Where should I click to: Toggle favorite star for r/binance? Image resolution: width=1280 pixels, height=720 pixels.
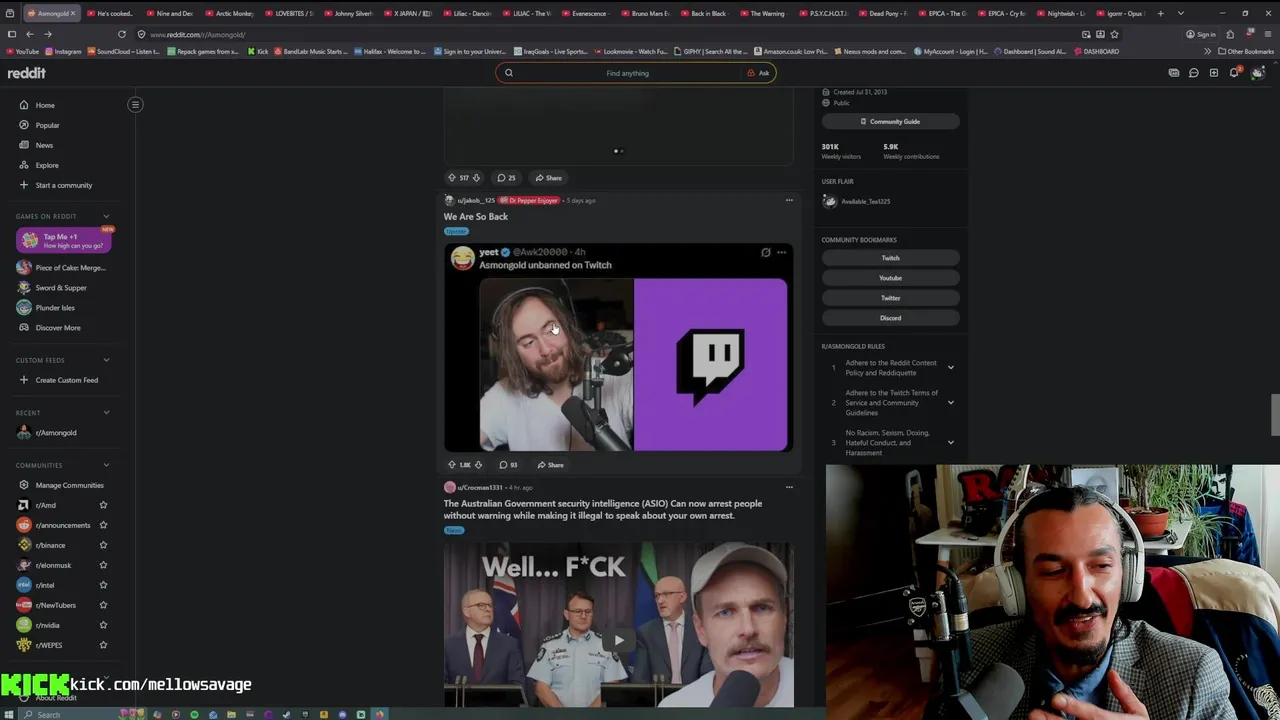tap(103, 545)
